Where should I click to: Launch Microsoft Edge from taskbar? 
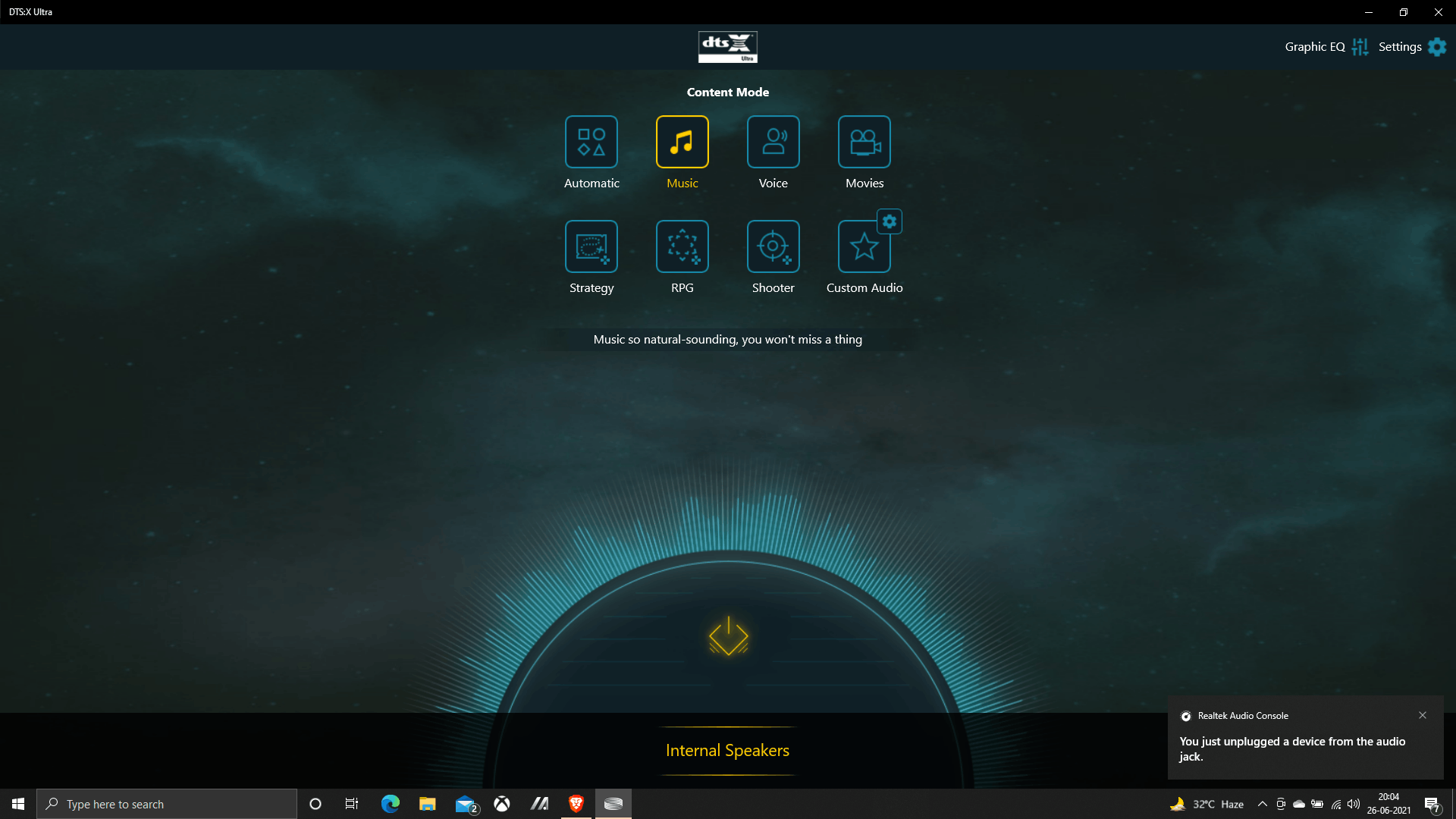click(391, 804)
